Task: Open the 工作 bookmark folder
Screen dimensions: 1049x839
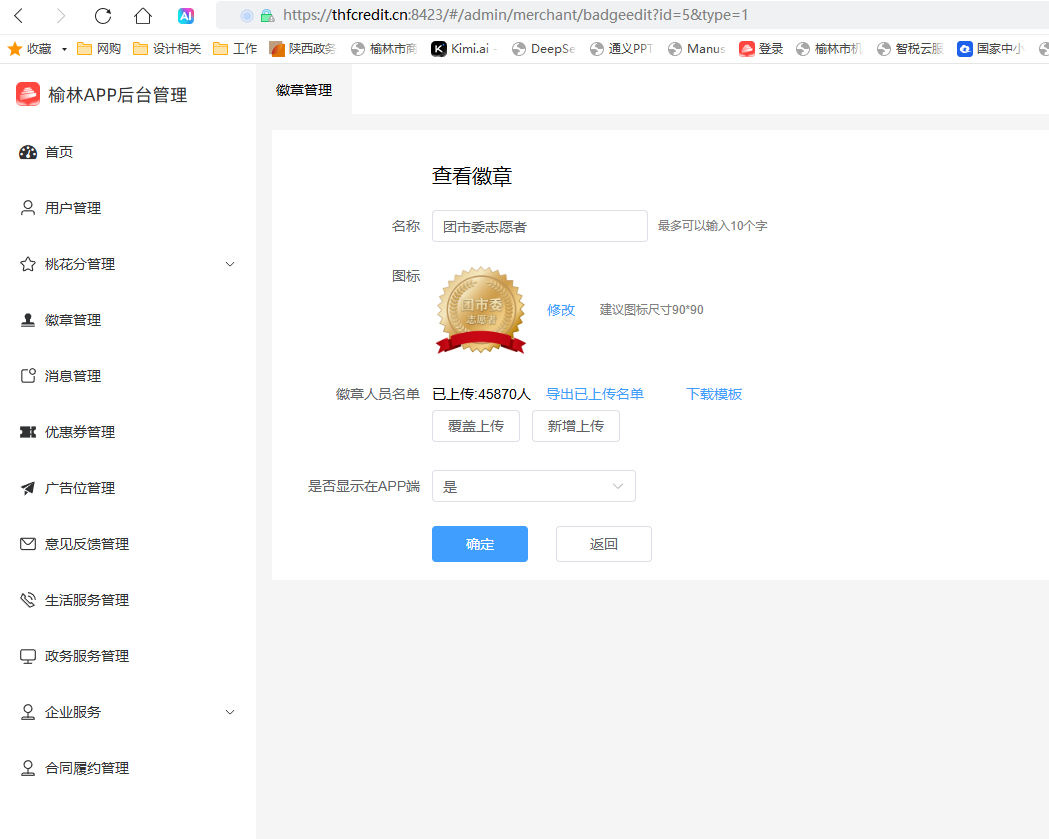Action: (x=235, y=49)
